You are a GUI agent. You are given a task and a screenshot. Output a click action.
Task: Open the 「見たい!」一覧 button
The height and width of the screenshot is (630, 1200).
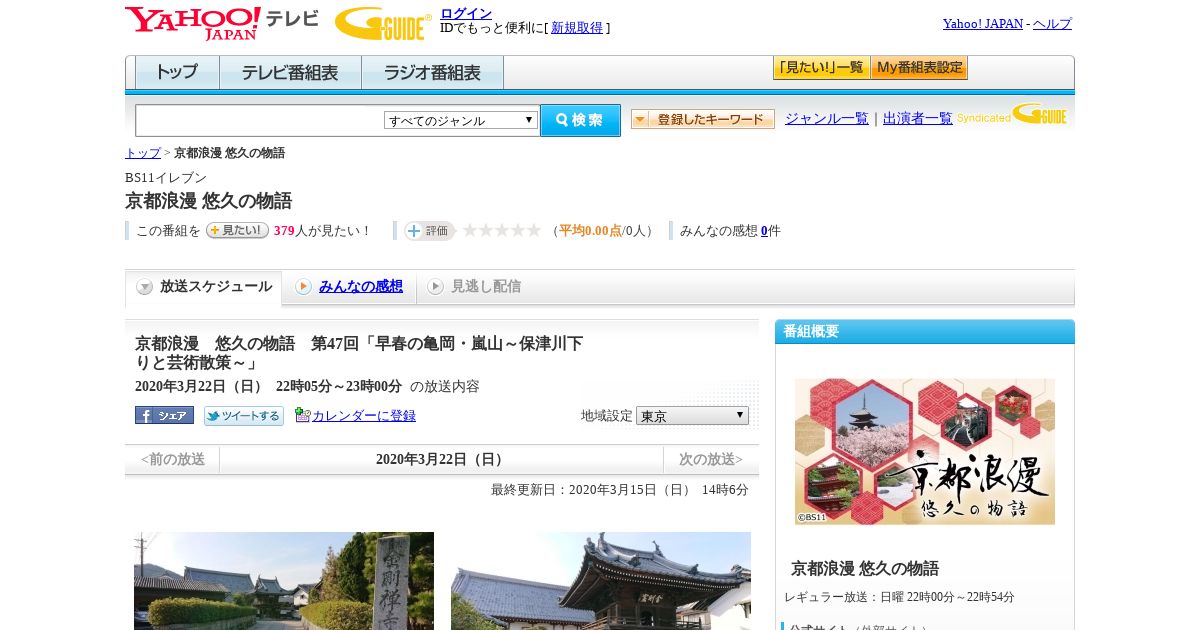[822, 68]
